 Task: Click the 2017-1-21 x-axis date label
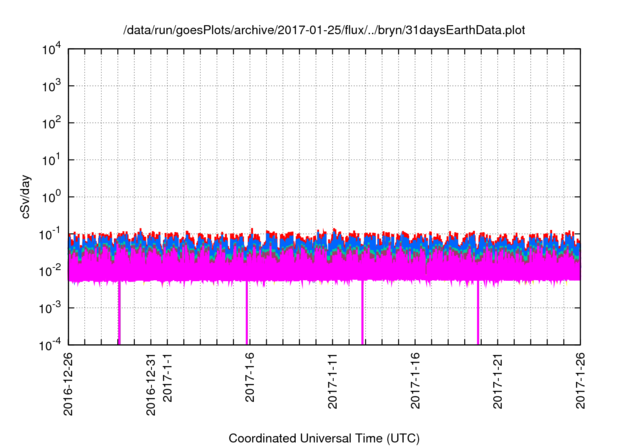[498, 380]
